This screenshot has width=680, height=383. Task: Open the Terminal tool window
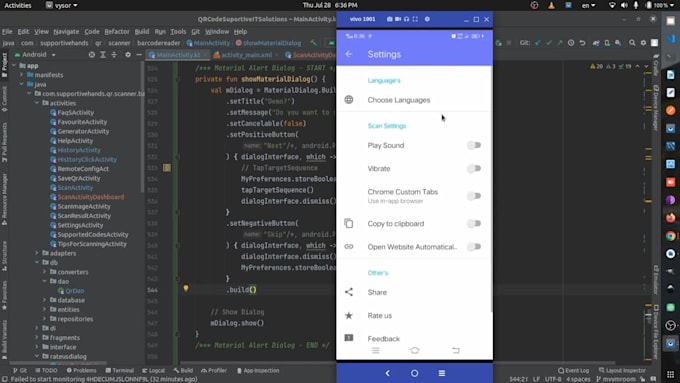click(x=120, y=370)
